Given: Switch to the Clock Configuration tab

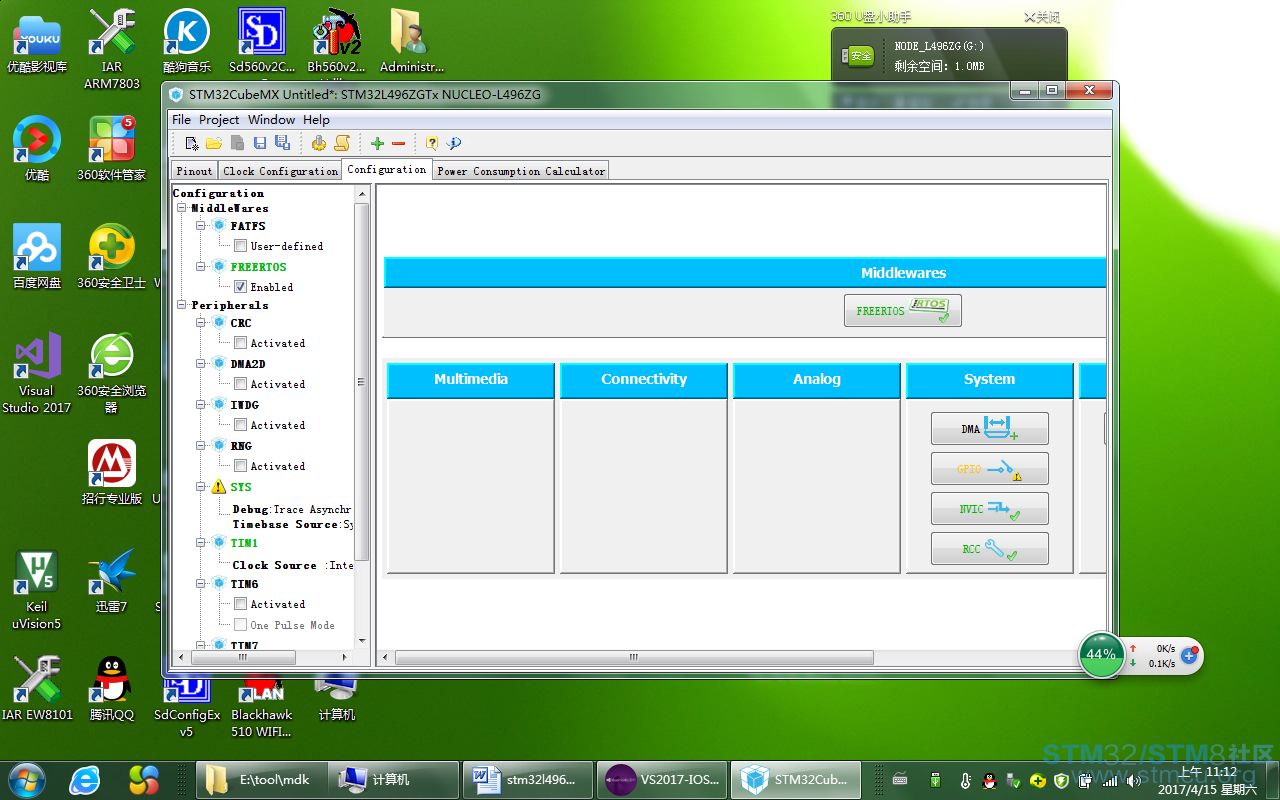Looking at the screenshot, I should click(280, 171).
